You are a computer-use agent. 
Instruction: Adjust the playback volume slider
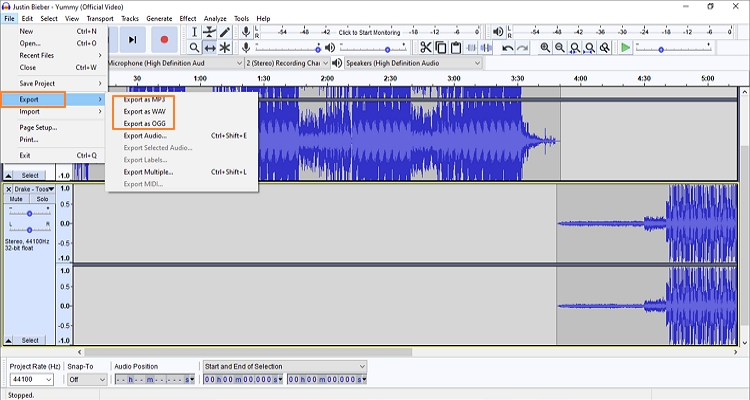click(x=373, y=47)
